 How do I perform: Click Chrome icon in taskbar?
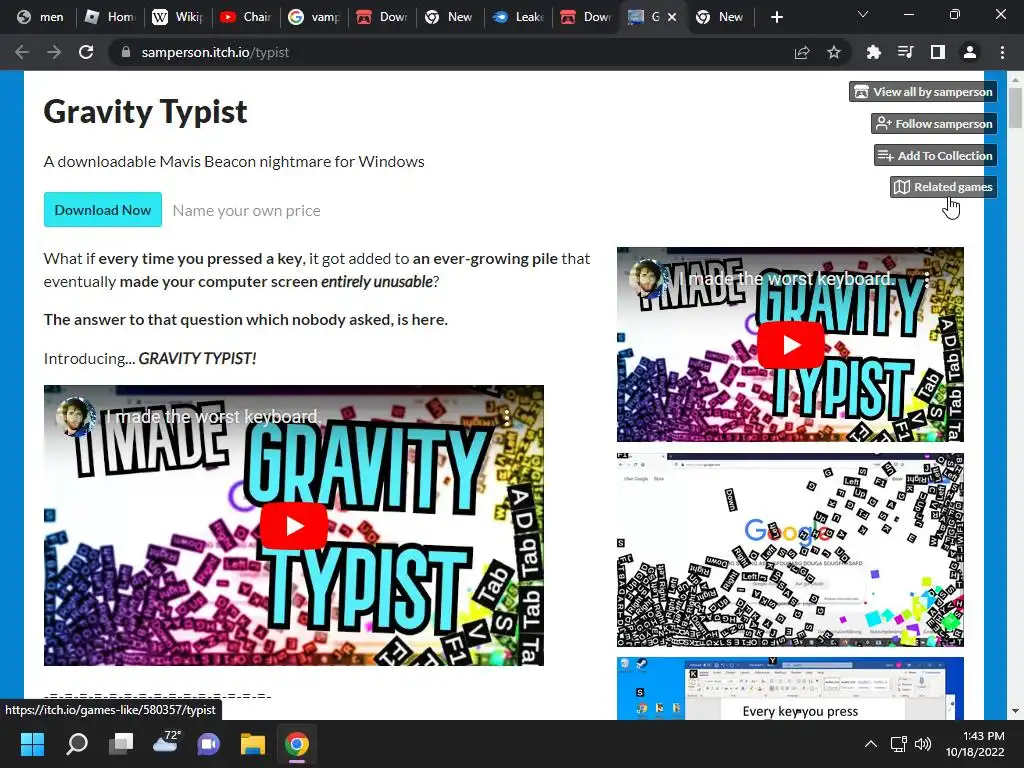click(x=297, y=744)
